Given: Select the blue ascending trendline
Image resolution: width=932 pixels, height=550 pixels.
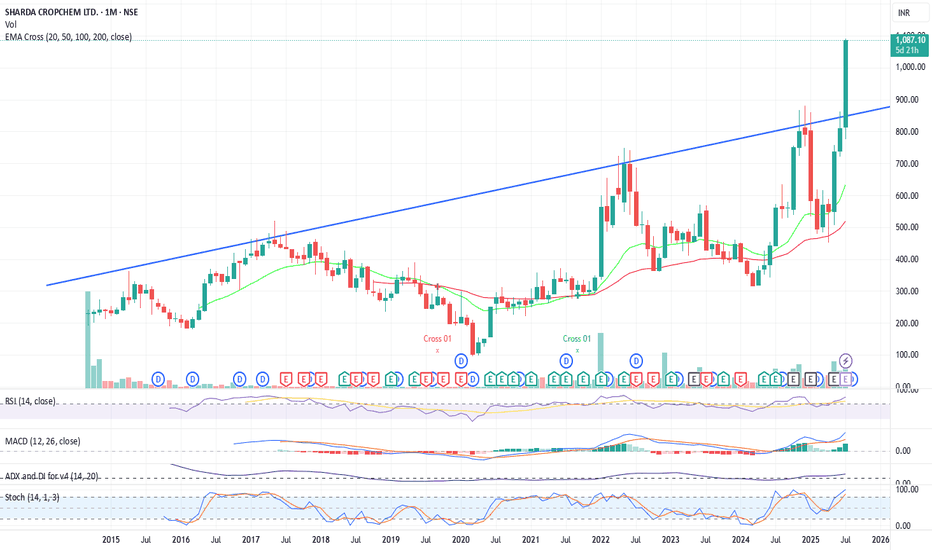Looking at the screenshot, I should pyautogui.click(x=468, y=196).
